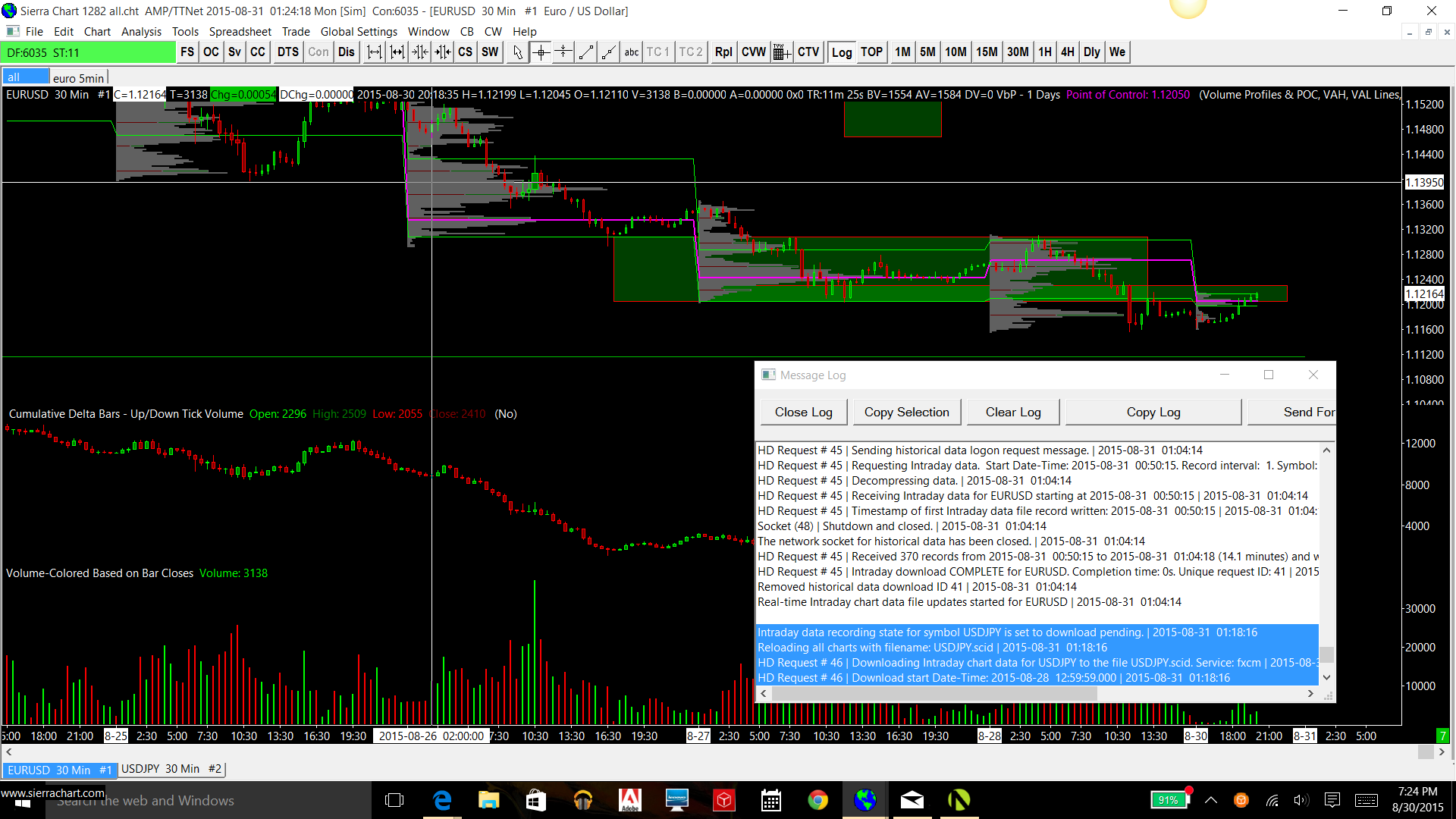Viewport: 1456px width, 819px height.
Task: Open Sierra Chart globe icon in taskbar
Action: click(864, 800)
